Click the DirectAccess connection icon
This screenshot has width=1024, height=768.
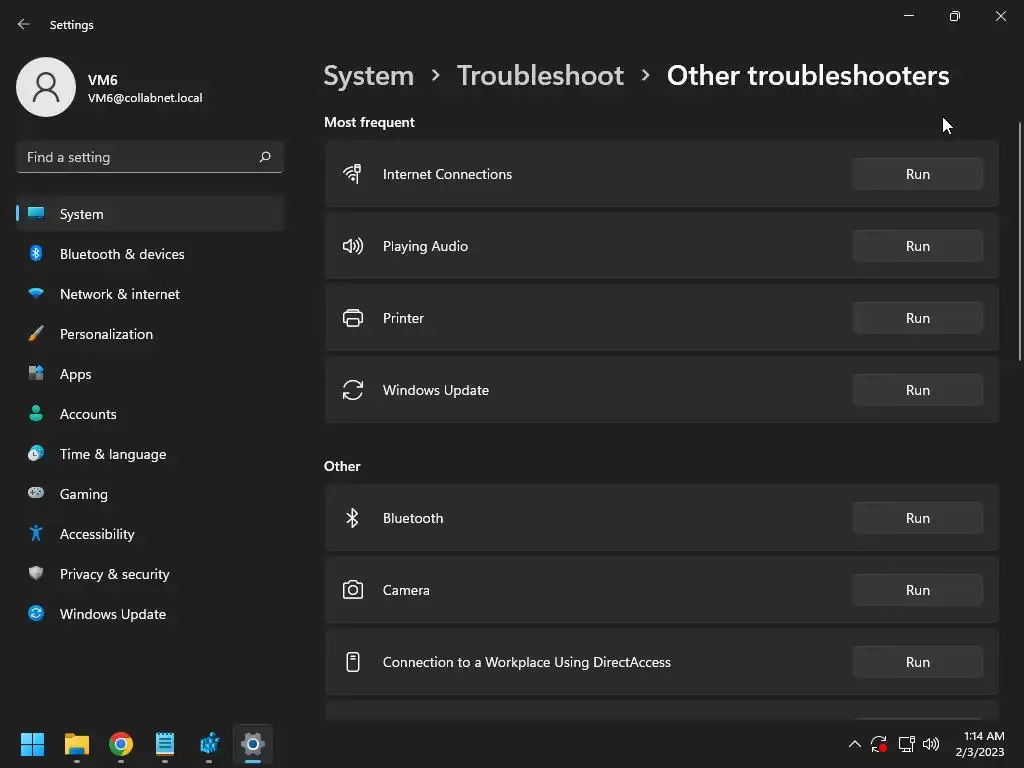pos(353,662)
